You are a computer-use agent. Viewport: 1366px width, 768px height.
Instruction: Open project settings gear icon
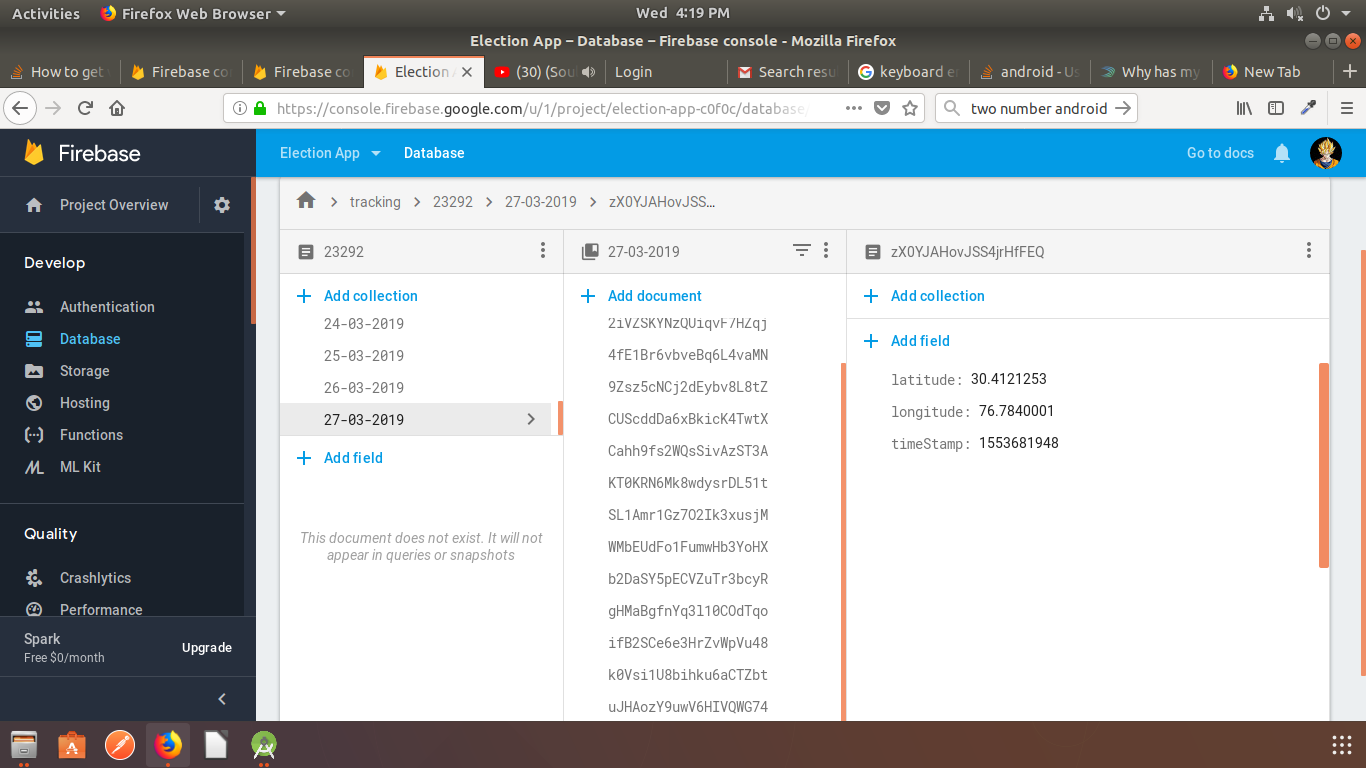click(x=222, y=205)
